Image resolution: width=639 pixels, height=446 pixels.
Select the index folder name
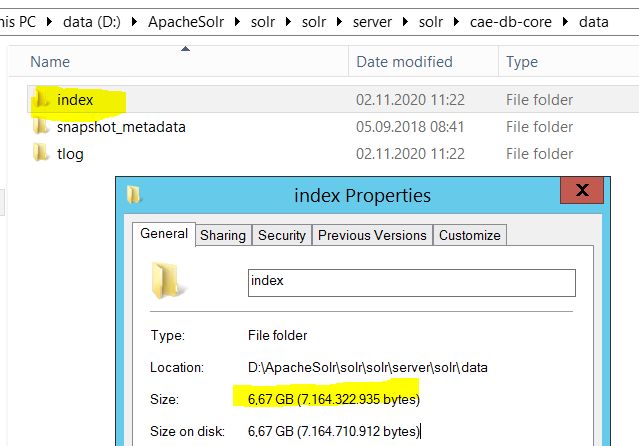[x=75, y=100]
